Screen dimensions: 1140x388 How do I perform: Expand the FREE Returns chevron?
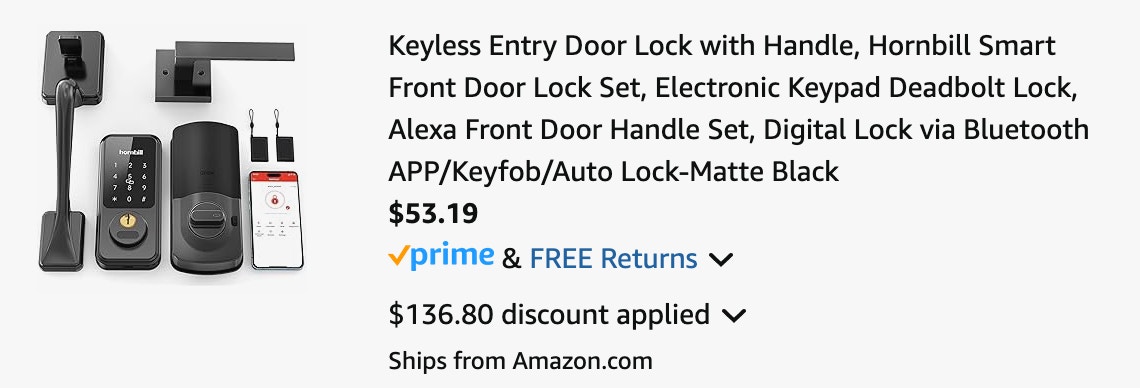click(720, 259)
